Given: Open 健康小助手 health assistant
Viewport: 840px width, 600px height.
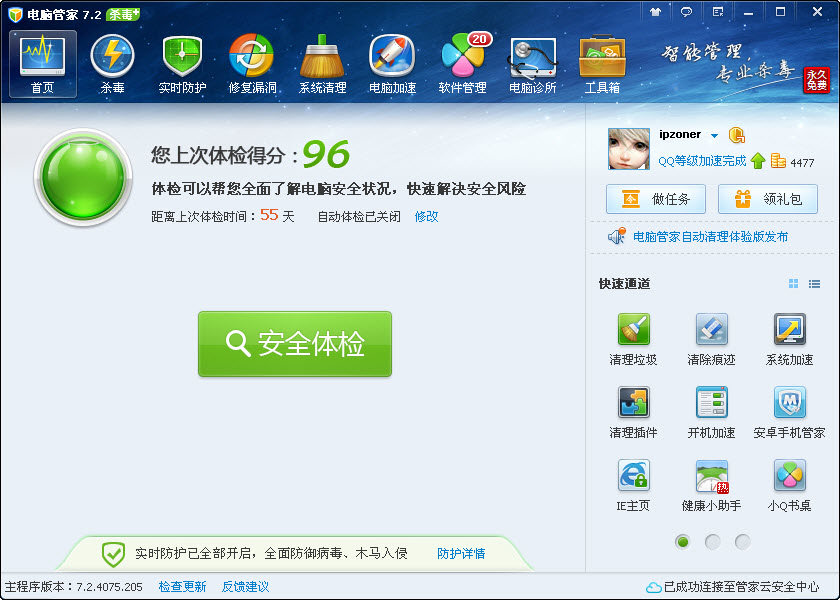Looking at the screenshot, I should (711, 485).
